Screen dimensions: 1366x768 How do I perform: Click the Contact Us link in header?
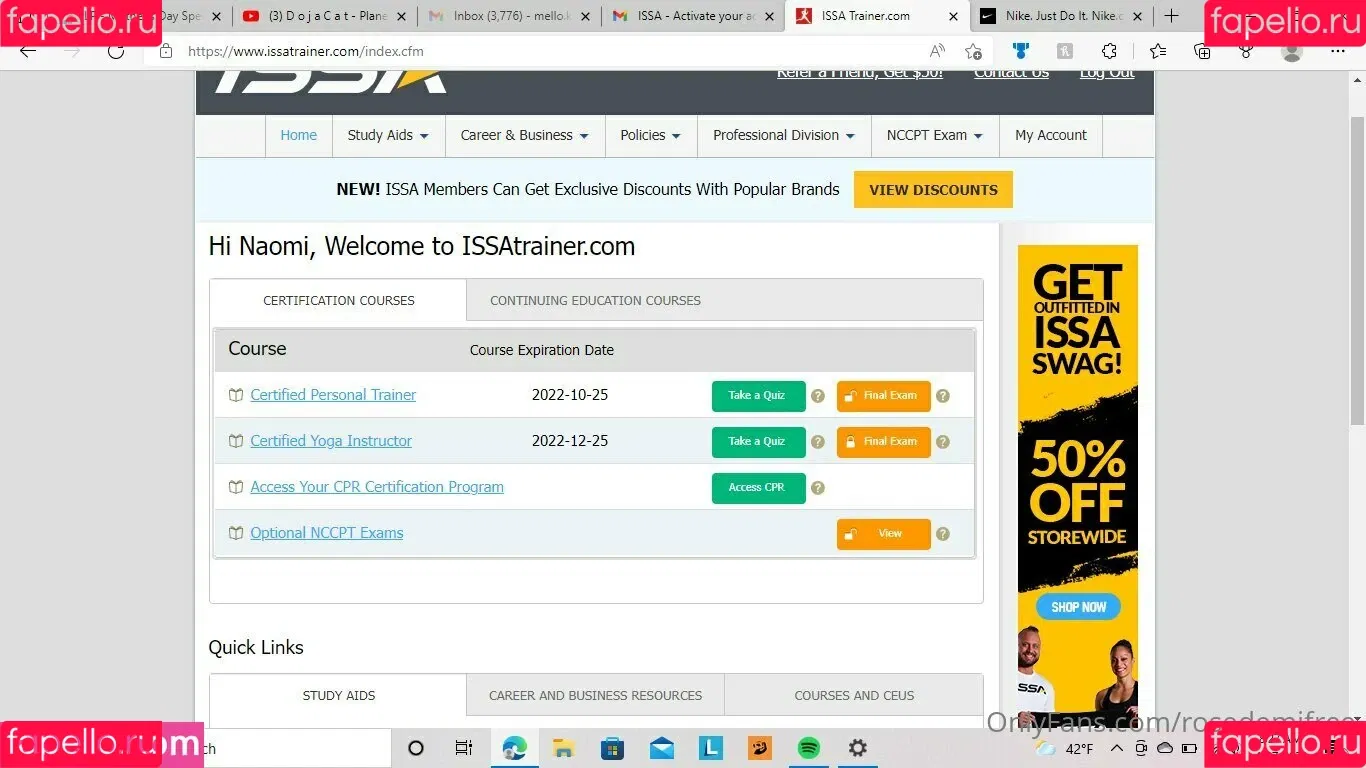(1011, 72)
